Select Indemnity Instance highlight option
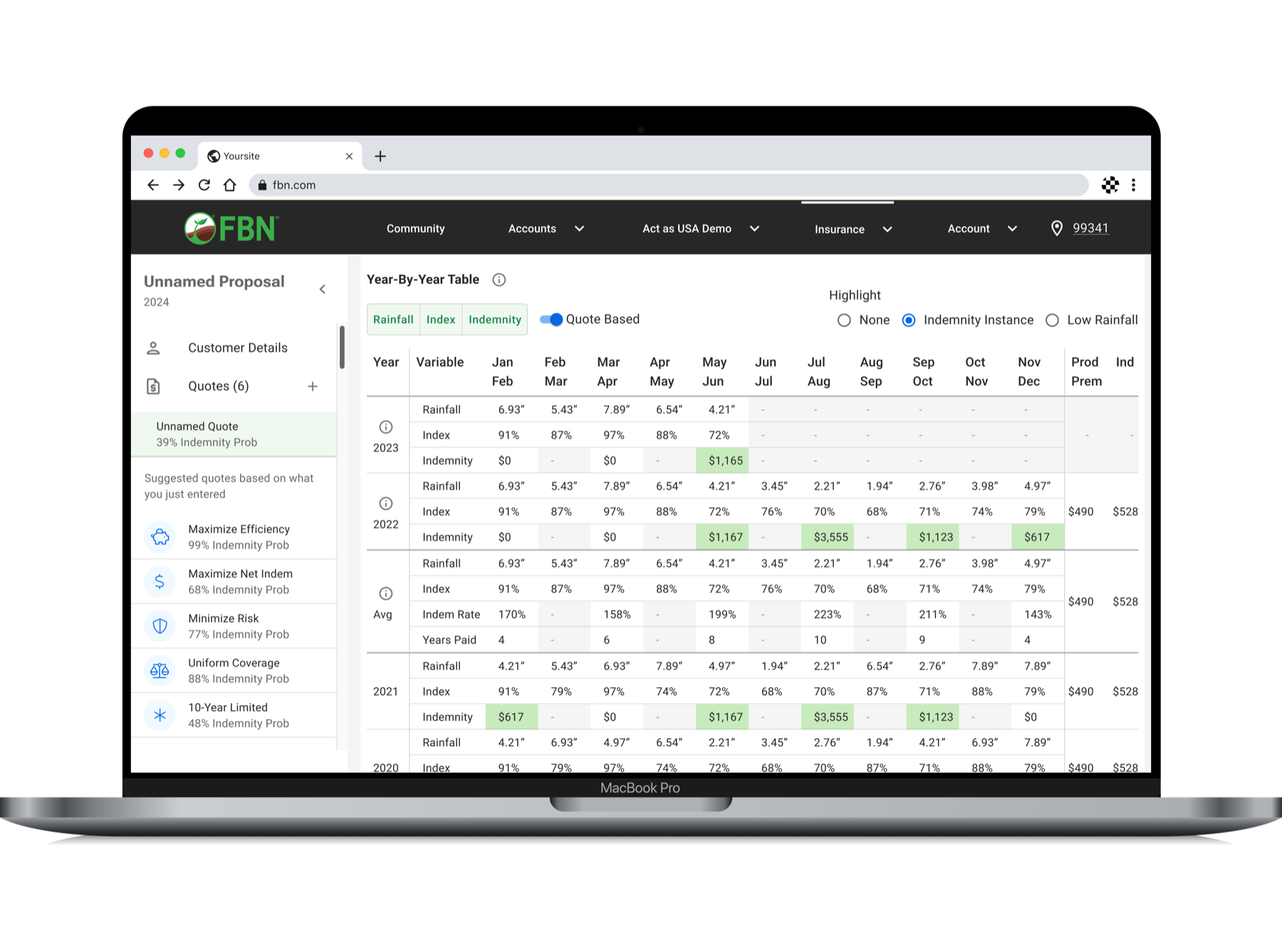Image resolution: width=1282 pixels, height=952 pixels. pos(909,320)
